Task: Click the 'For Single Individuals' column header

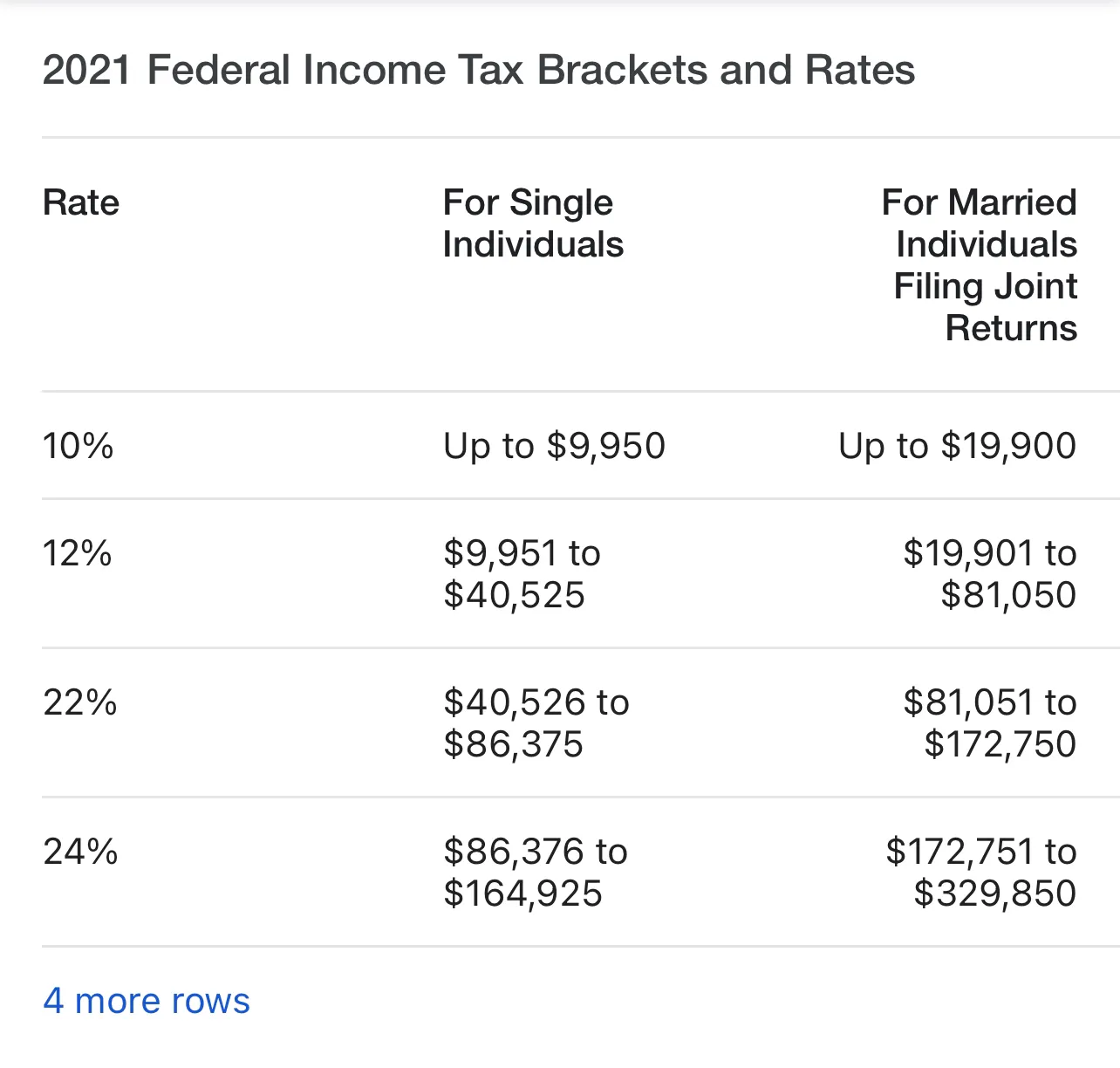Action: tap(533, 223)
